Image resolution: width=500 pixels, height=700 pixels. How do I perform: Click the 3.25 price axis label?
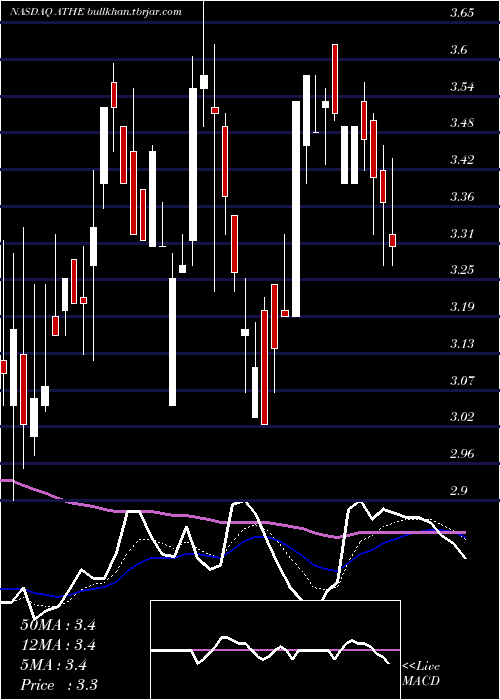462,270
